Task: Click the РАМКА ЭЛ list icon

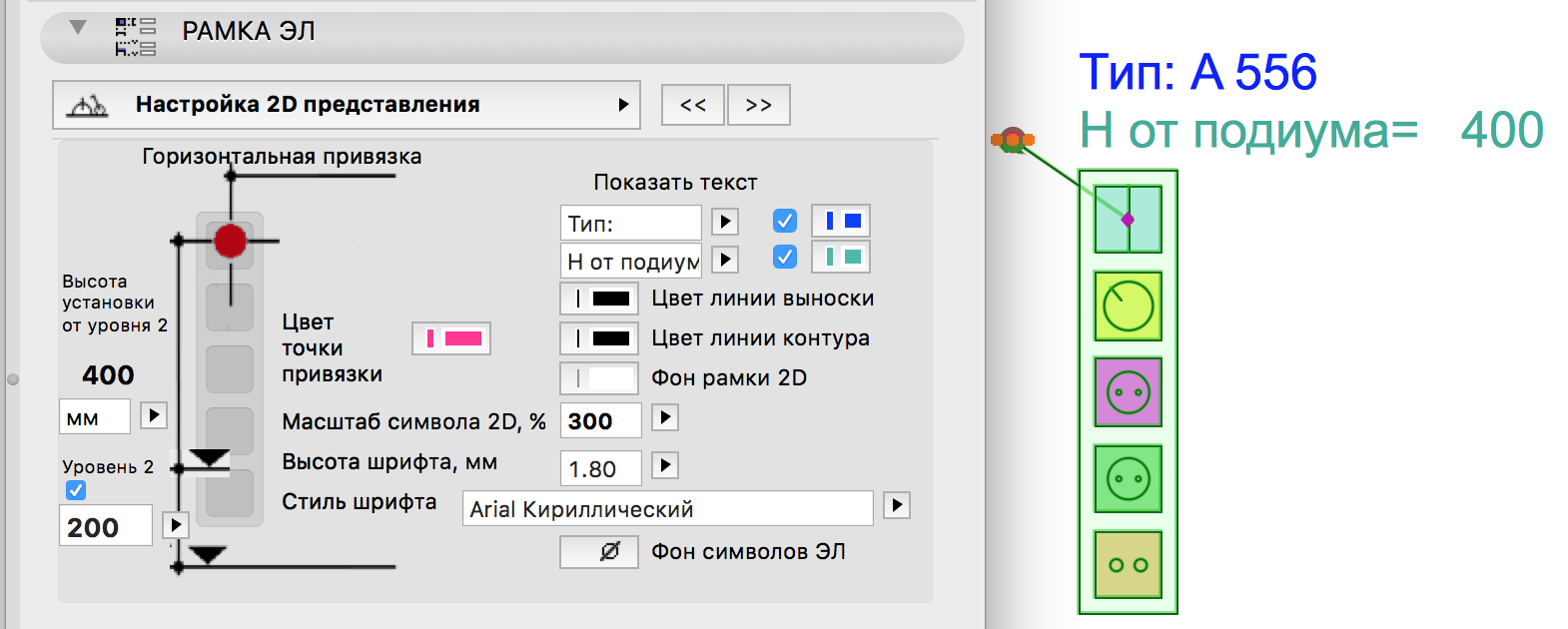Action: click(135, 36)
